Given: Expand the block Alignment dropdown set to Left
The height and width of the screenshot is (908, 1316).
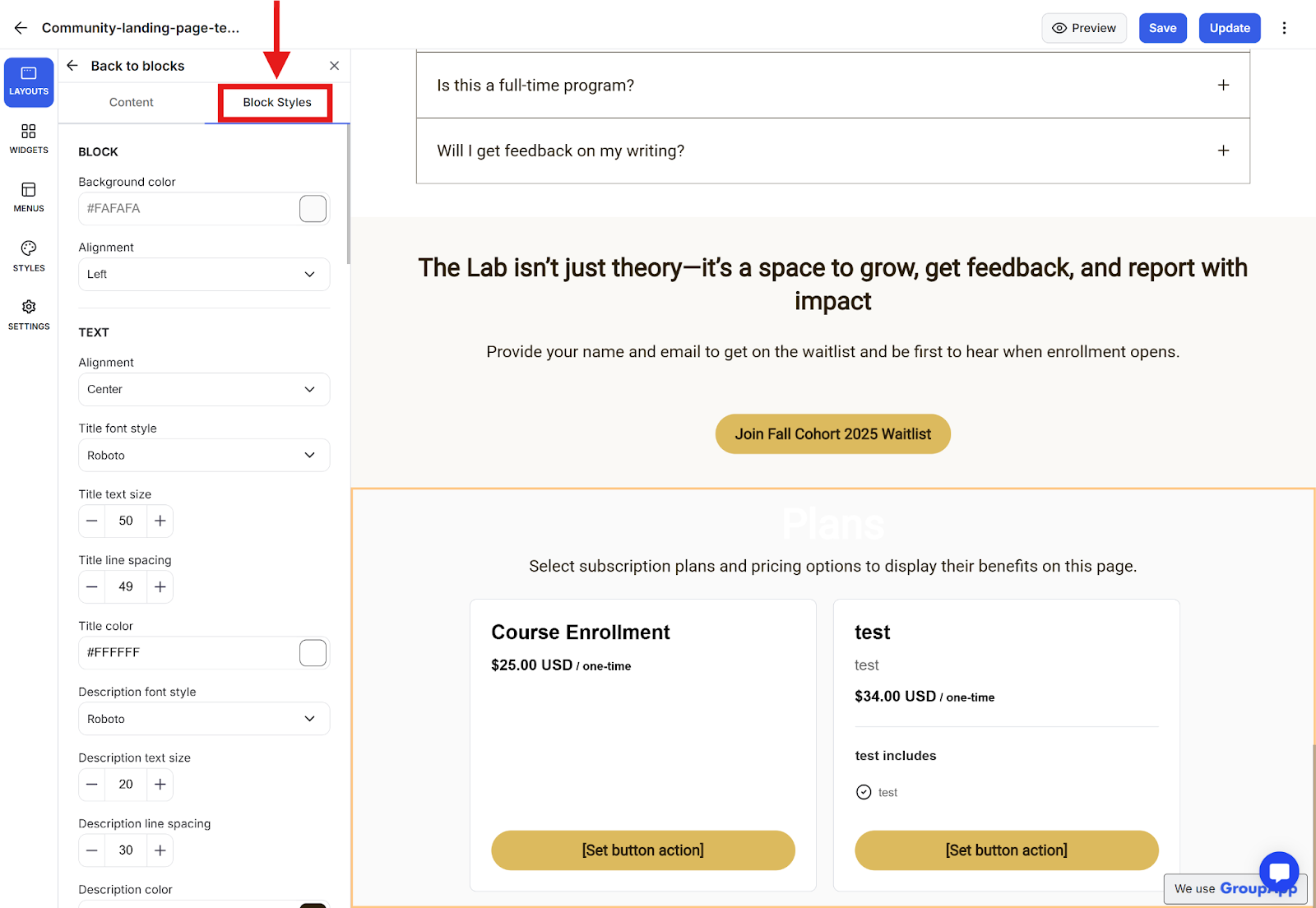Looking at the screenshot, I should [x=204, y=275].
